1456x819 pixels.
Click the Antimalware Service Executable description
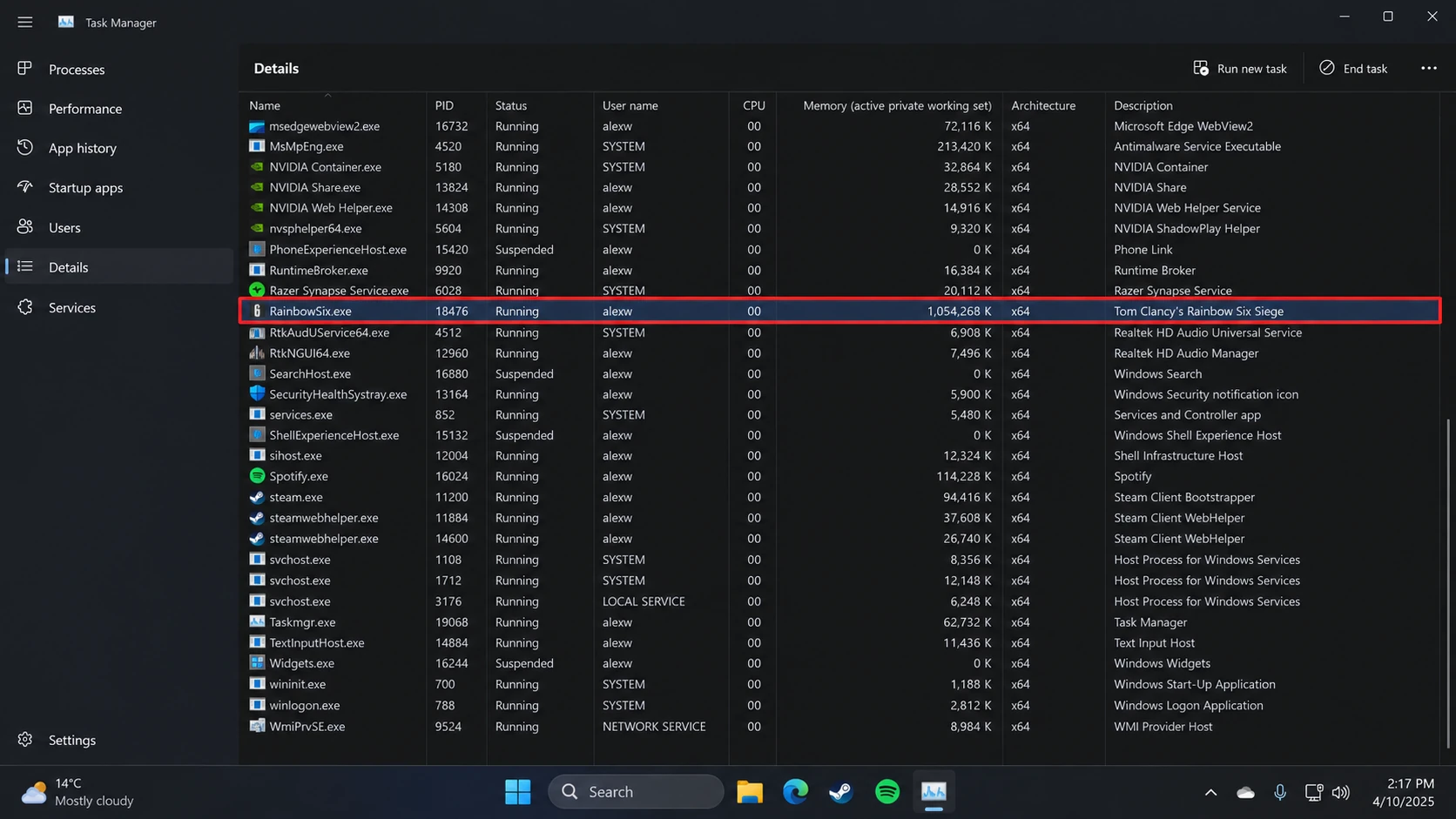point(1197,146)
